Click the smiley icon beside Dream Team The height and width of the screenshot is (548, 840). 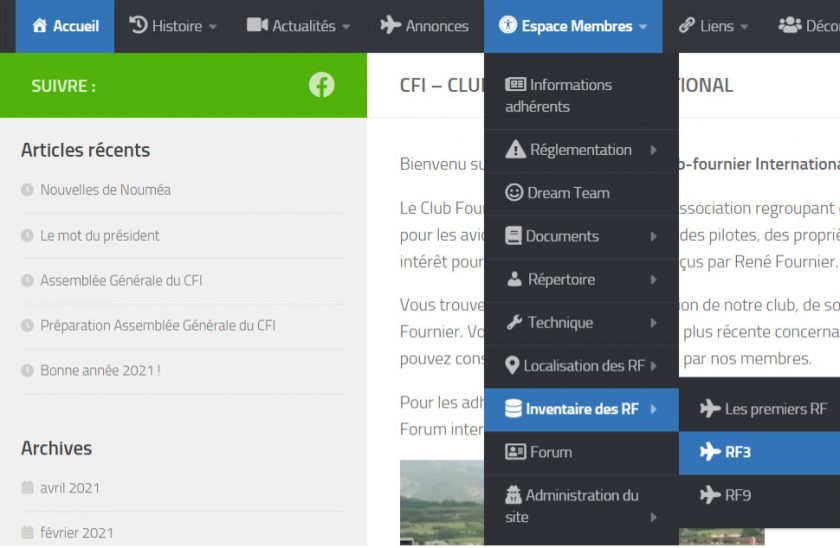514,193
